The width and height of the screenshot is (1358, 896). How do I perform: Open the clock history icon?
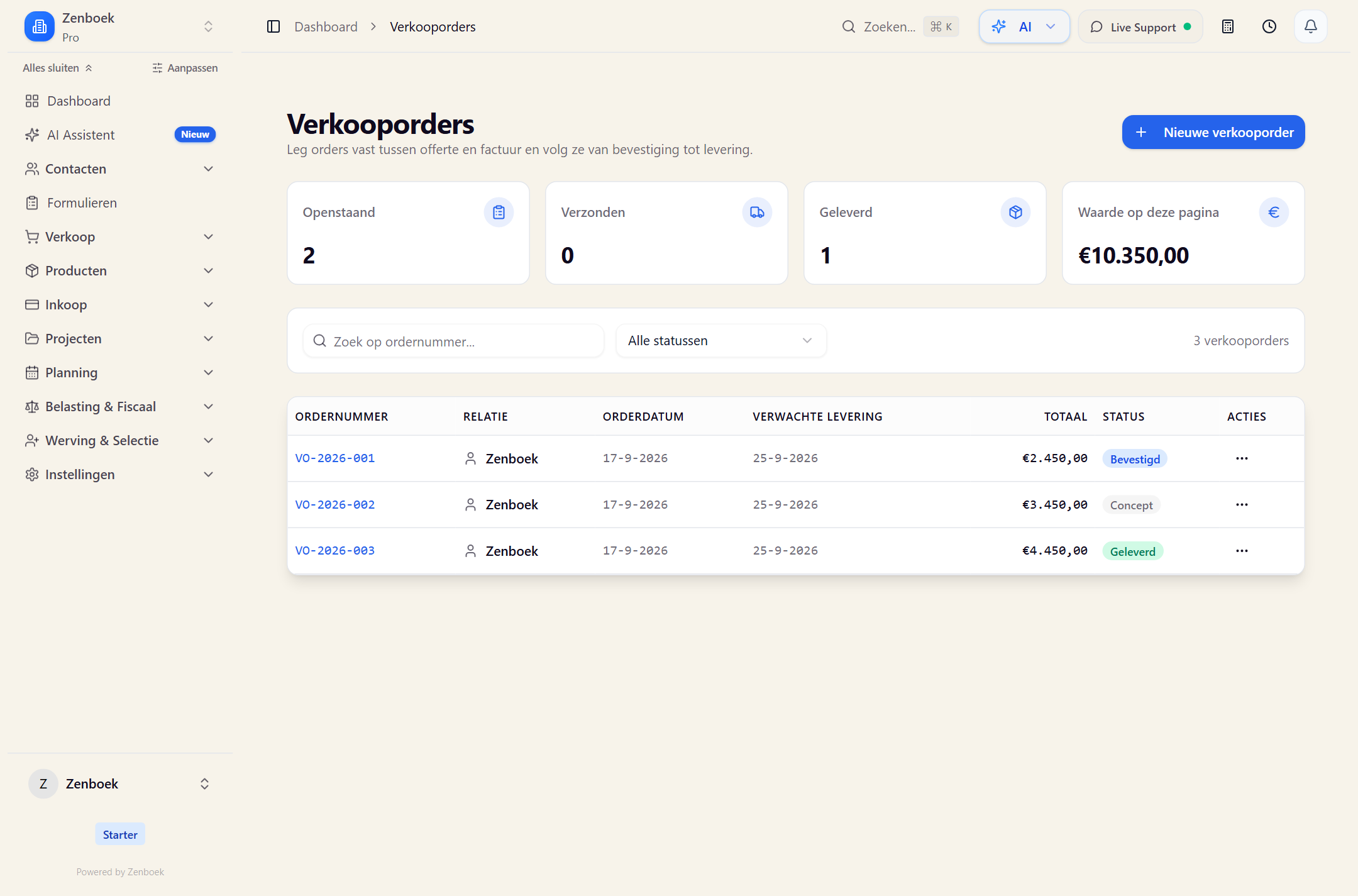click(1269, 26)
